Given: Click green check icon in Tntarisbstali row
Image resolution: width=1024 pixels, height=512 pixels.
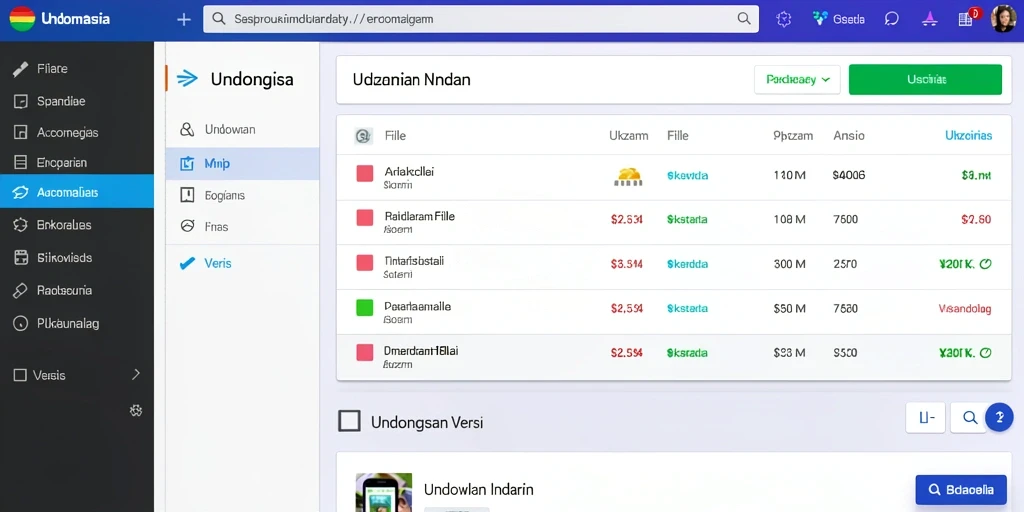Looking at the screenshot, I should (x=986, y=264).
